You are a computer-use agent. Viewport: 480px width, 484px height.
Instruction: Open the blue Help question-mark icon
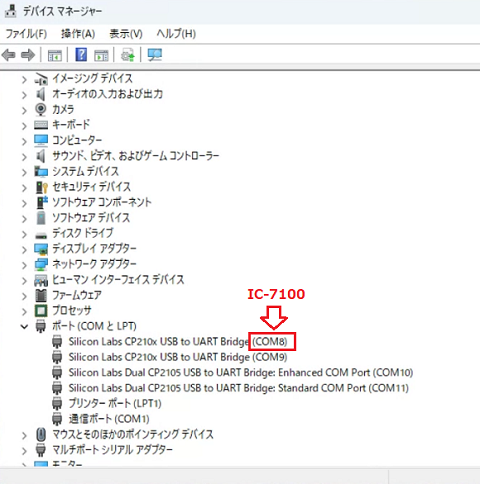pyautogui.click(x=81, y=54)
